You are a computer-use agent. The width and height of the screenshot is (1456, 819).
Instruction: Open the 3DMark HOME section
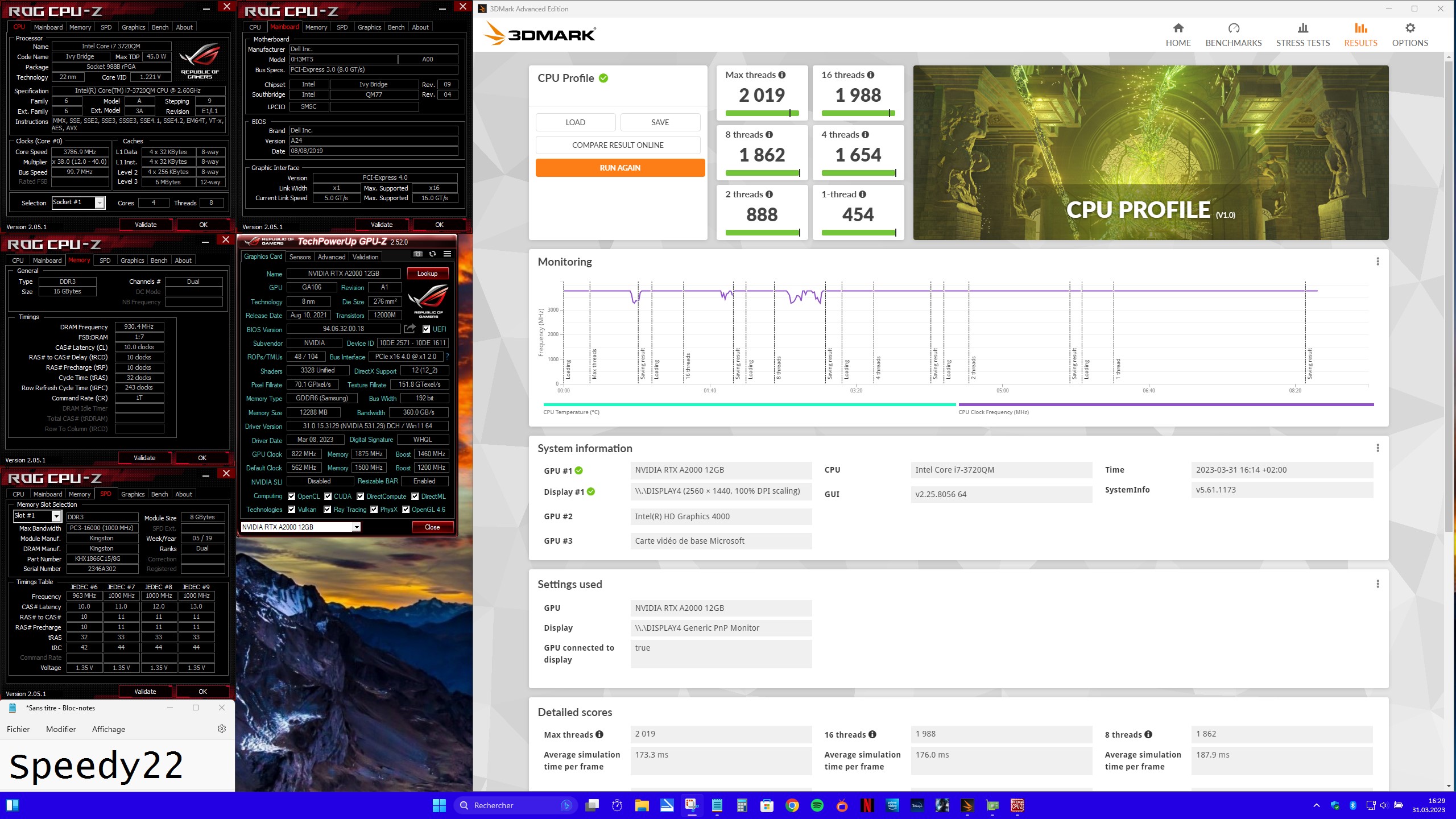[1178, 35]
